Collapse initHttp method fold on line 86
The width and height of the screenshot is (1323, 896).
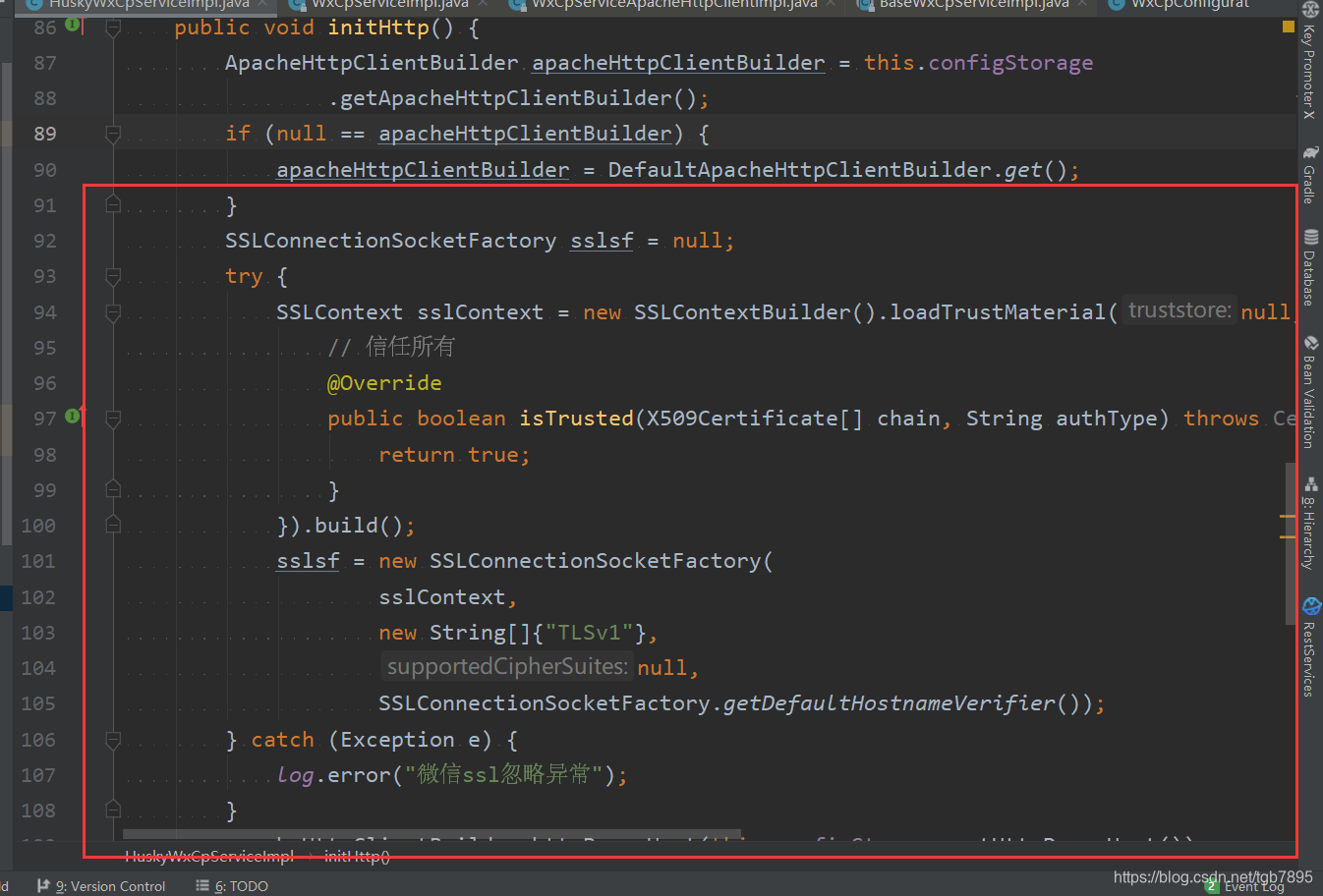click(x=113, y=28)
